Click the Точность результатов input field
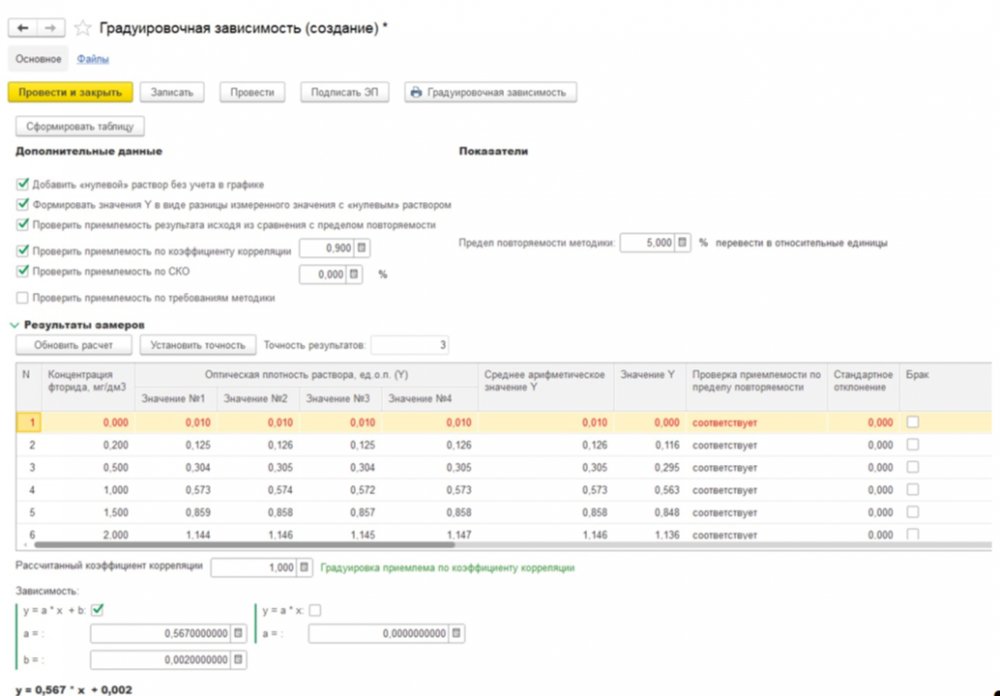The image size is (1000, 696). click(x=410, y=345)
